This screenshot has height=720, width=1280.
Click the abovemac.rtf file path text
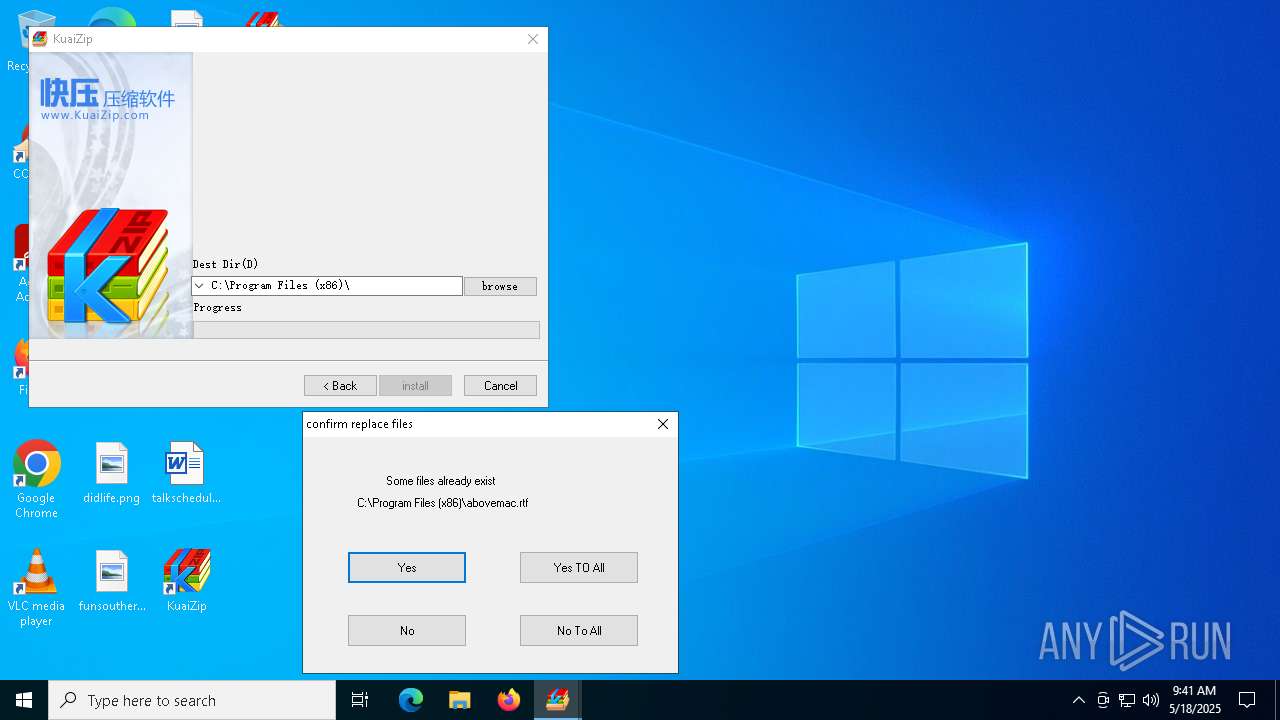tap(442, 503)
